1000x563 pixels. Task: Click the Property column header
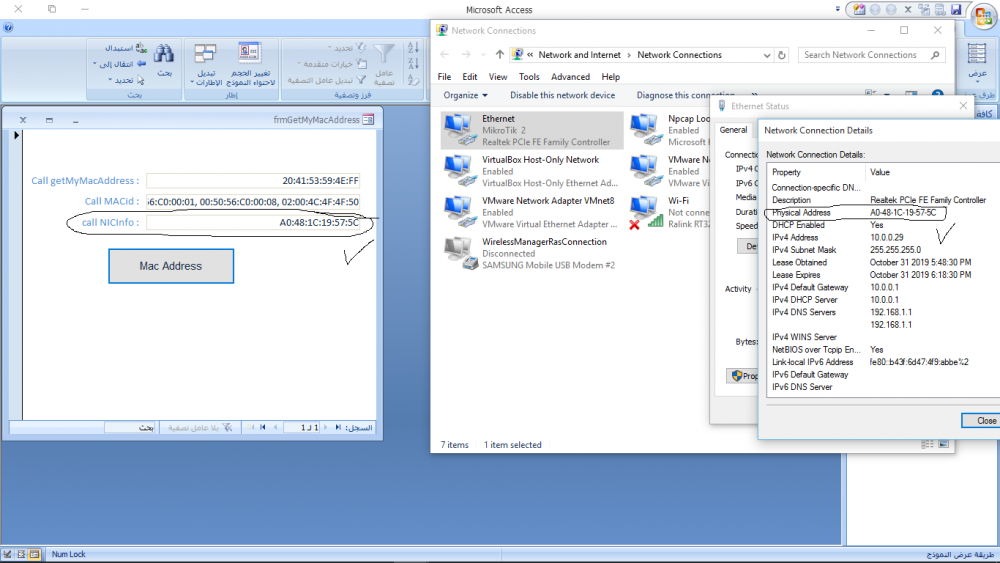[816, 172]
